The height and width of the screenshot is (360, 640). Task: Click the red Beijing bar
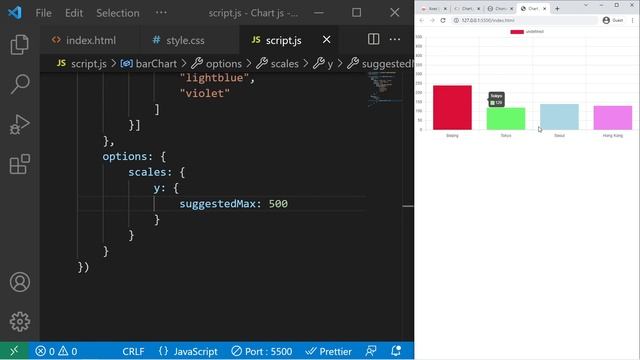(452, 107)
